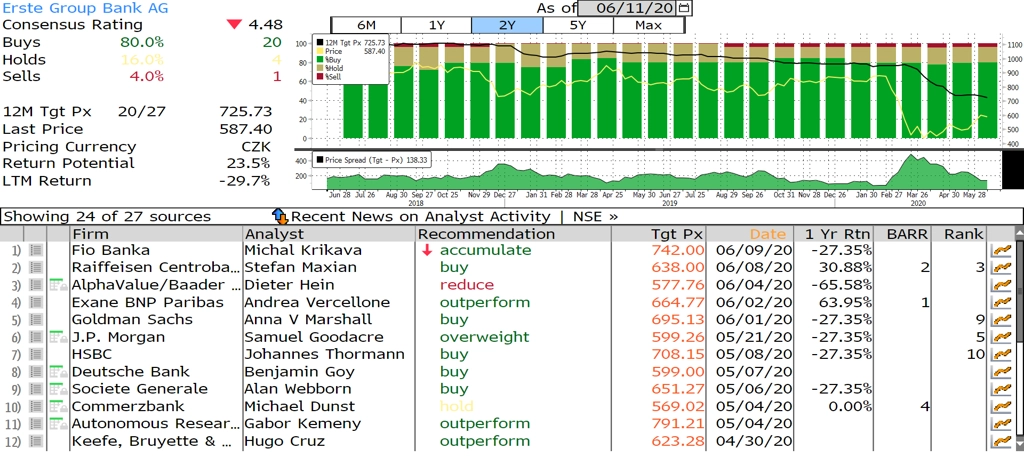Open chart icon for Keefe, Bruyette row
1024x457 pixels.
(x=1000, y=441)
